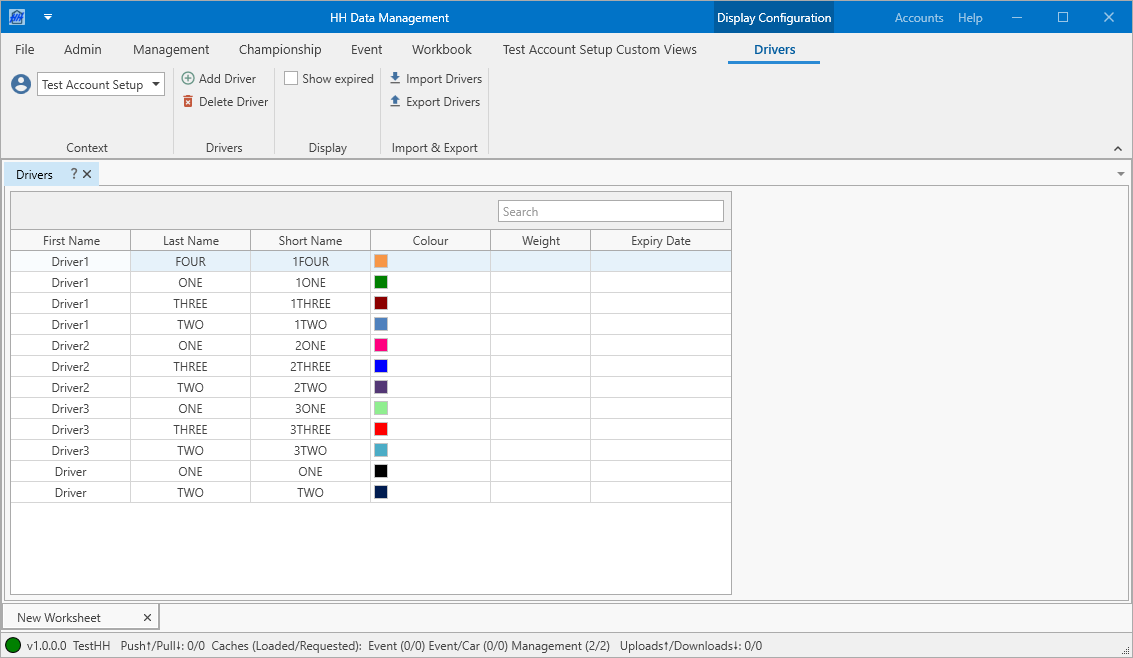This screenshot has height=658, width=1133.
Task: Collapse the ribbon with the chevron
Action: (x=1118, y=149)
